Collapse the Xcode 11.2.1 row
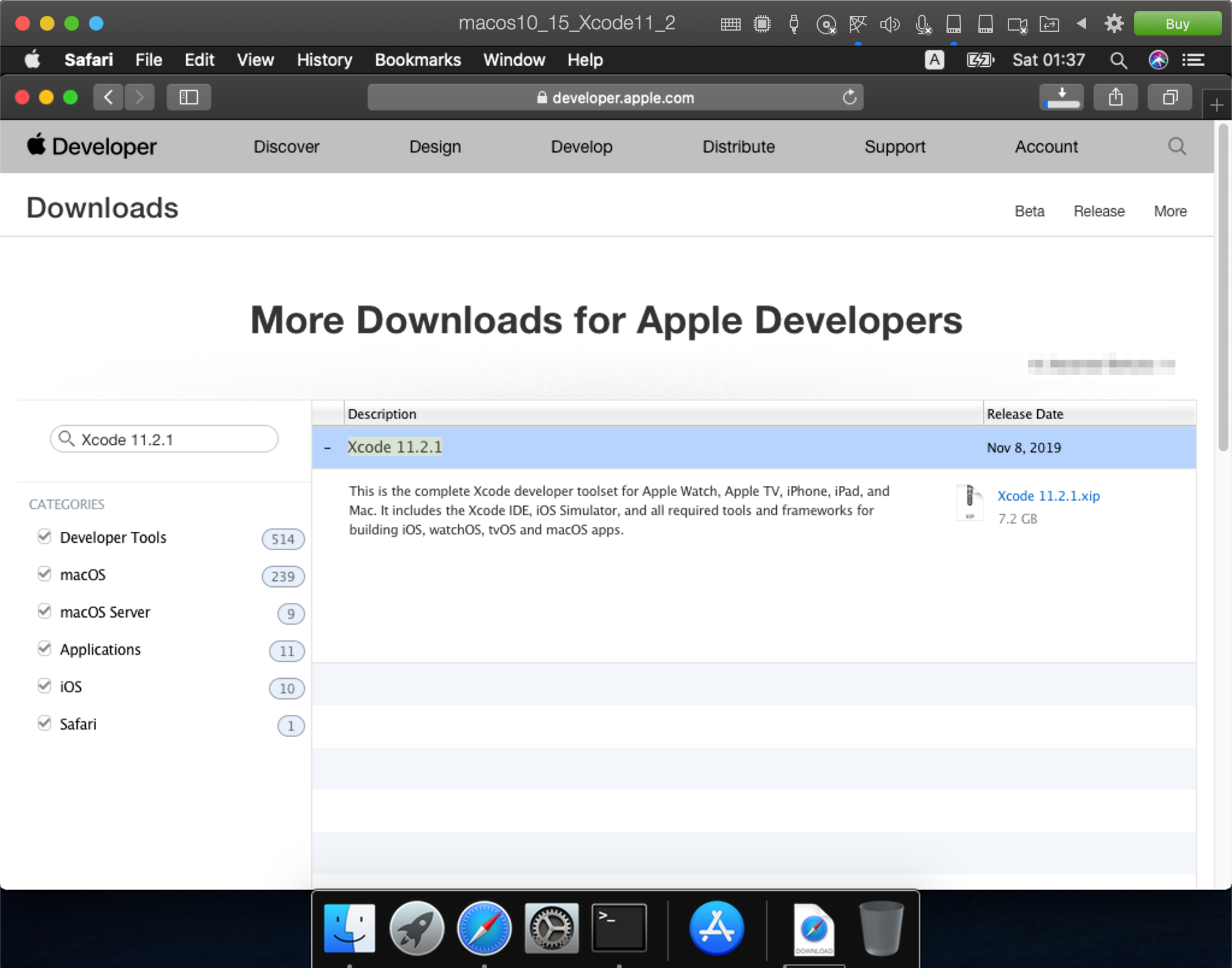Image resolution: width=1232 pixels, height=968 pixels. tap(328, 448)
